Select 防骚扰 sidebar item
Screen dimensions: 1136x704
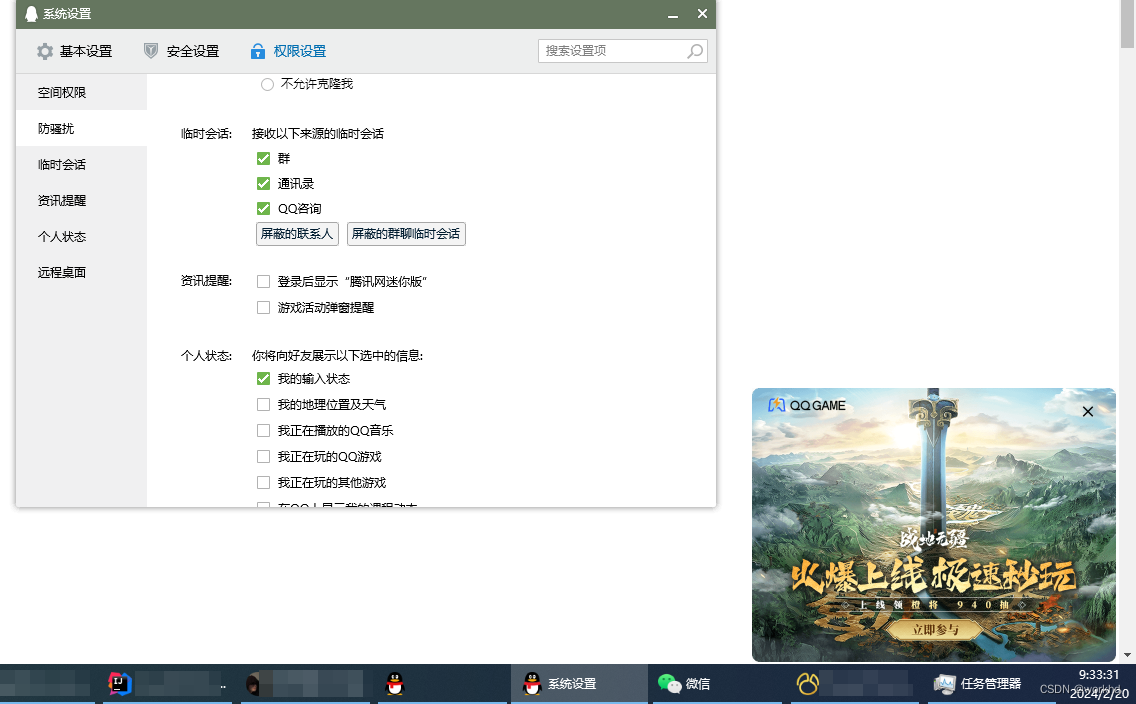pyautogui.click(x=81, y=128)
